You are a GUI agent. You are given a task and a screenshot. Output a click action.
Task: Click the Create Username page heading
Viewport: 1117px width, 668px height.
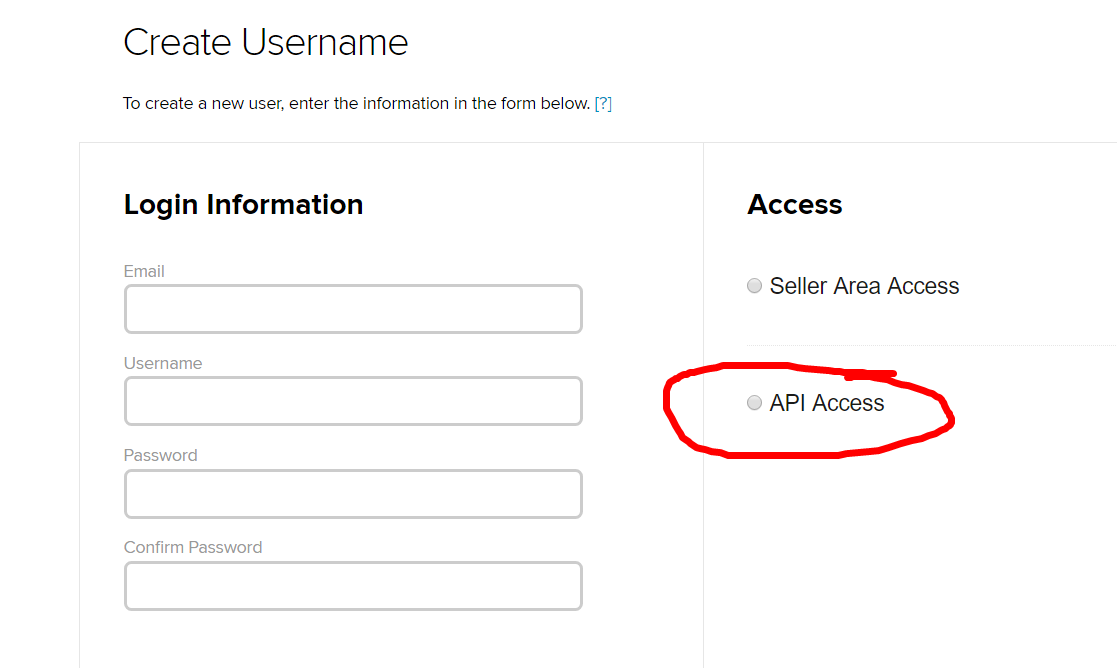(266, 42)
